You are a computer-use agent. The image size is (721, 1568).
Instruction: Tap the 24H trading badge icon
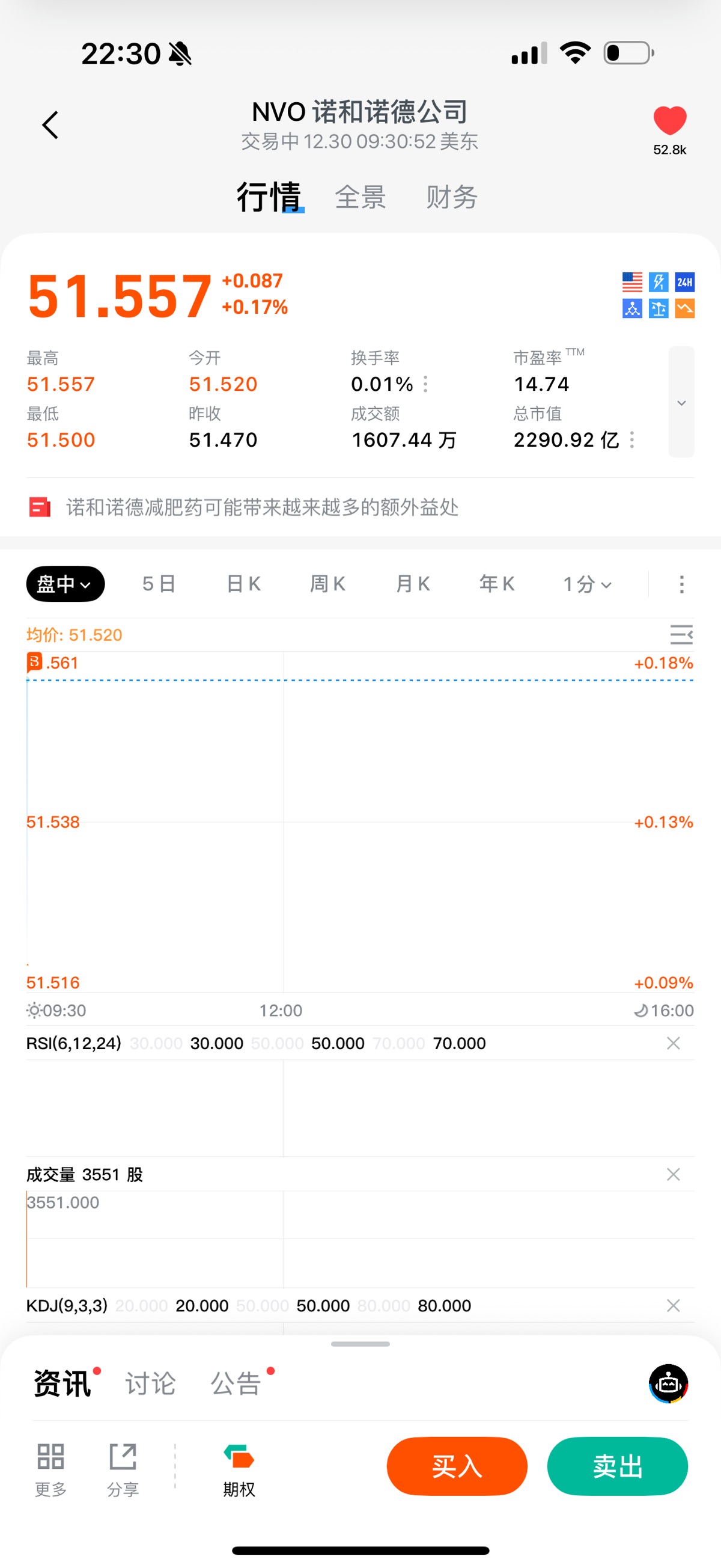click(x=684, y=282)
